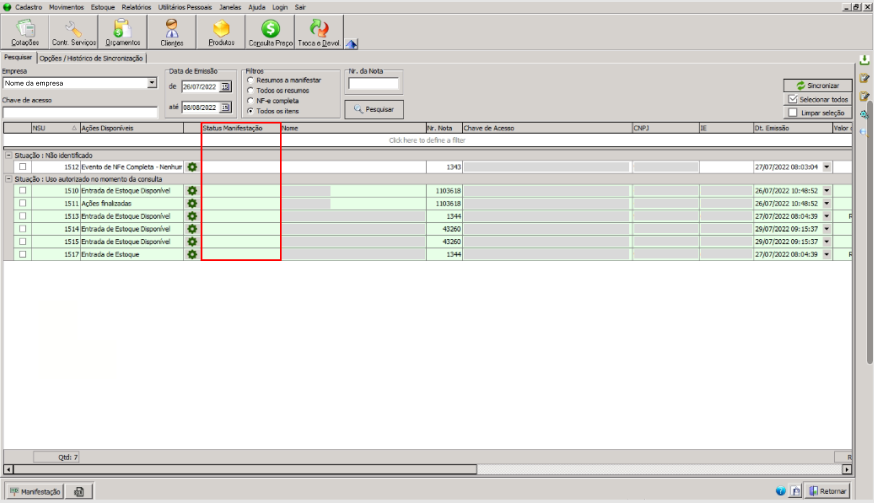This screenshot has width=874, height=503.
Task: Click the gear icon for NSU 1512
Action: point(192,167)
